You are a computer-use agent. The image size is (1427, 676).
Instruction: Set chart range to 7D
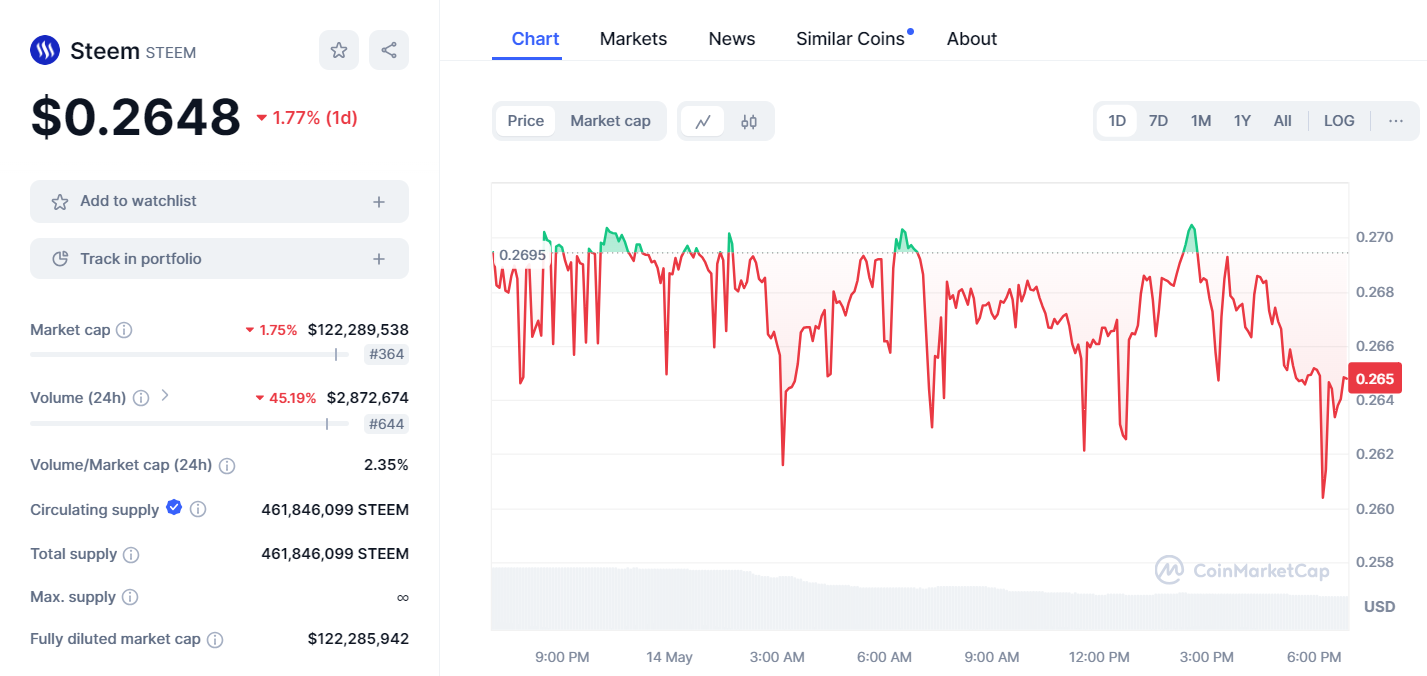click(1158, 121)
